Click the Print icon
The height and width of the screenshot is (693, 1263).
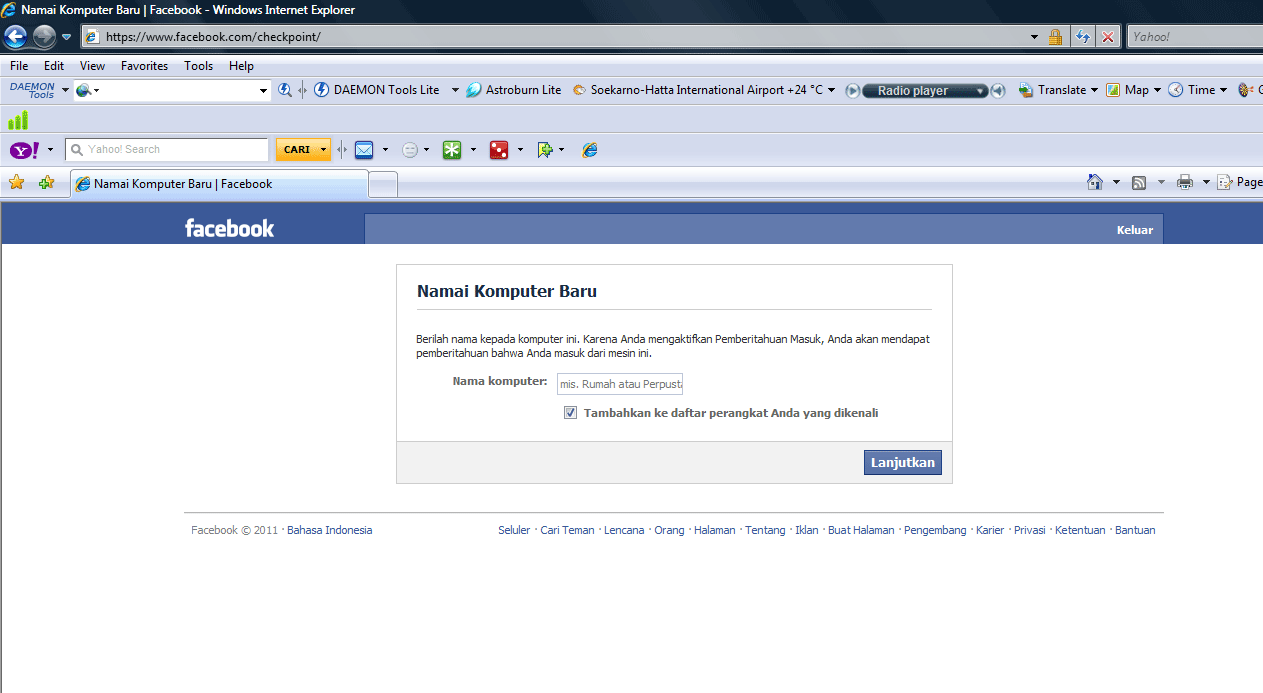click(x=1185, y=182)
